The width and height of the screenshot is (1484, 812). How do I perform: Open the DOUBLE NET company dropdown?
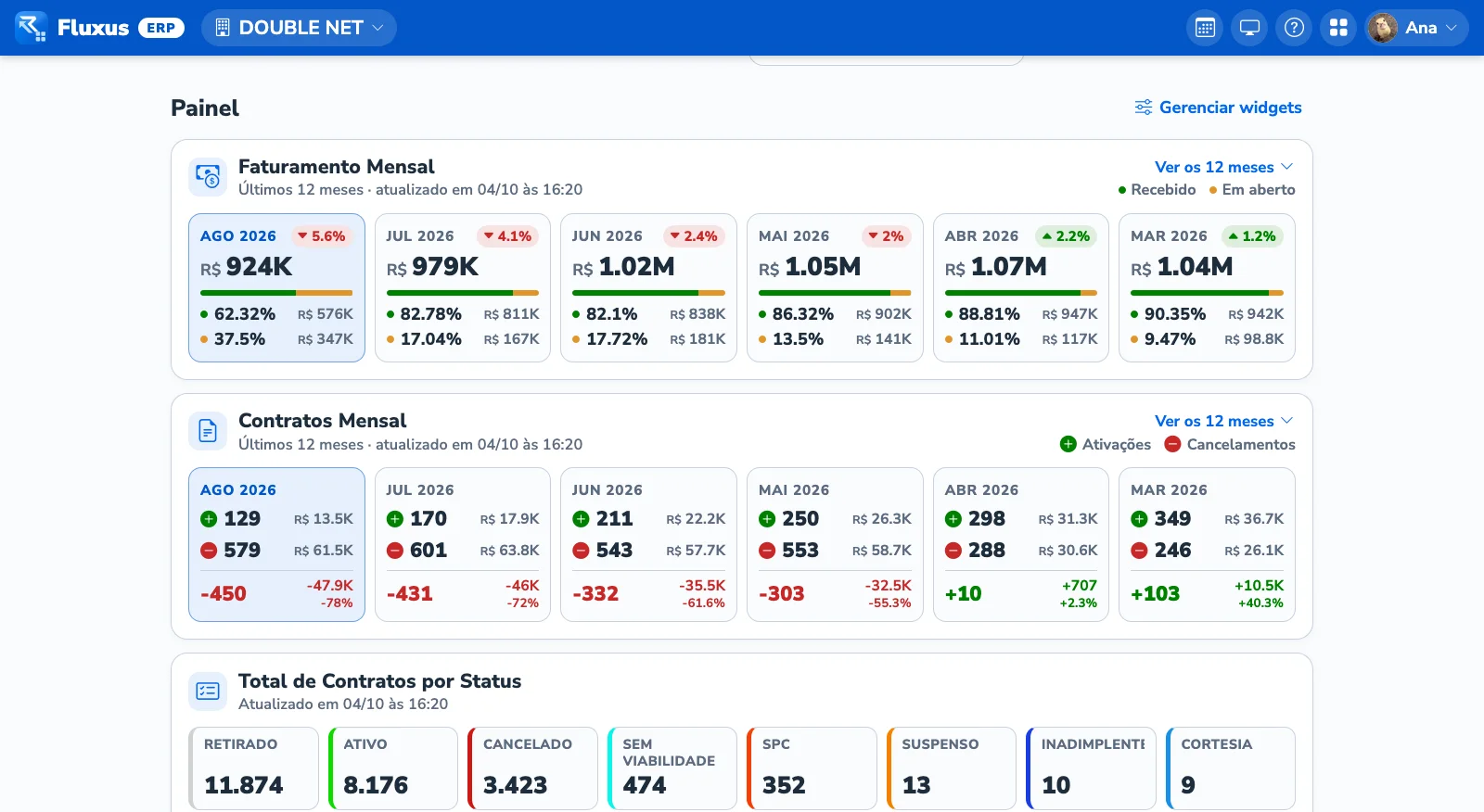(x=299, y=28)
